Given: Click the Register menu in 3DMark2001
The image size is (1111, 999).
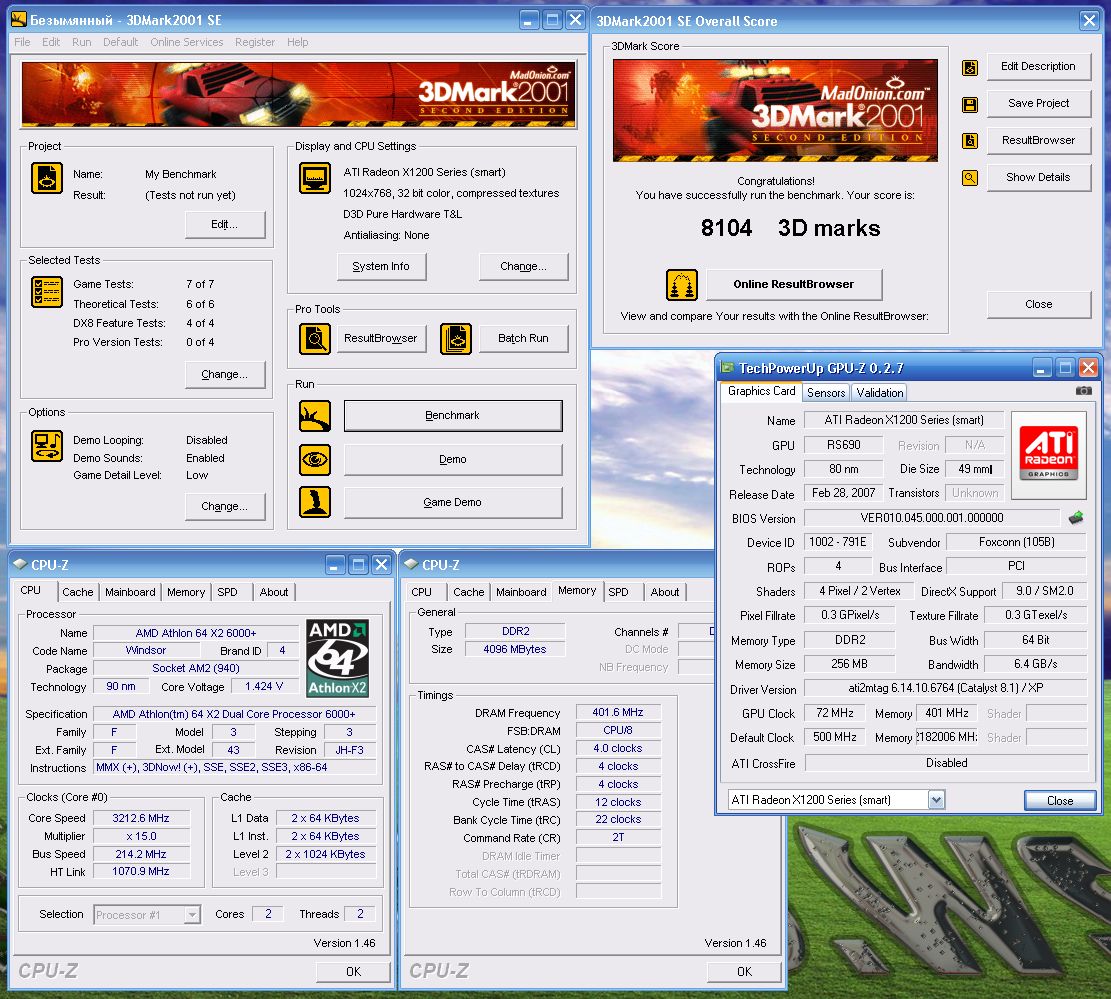Looking at the screenshot, I should point(254,42).
